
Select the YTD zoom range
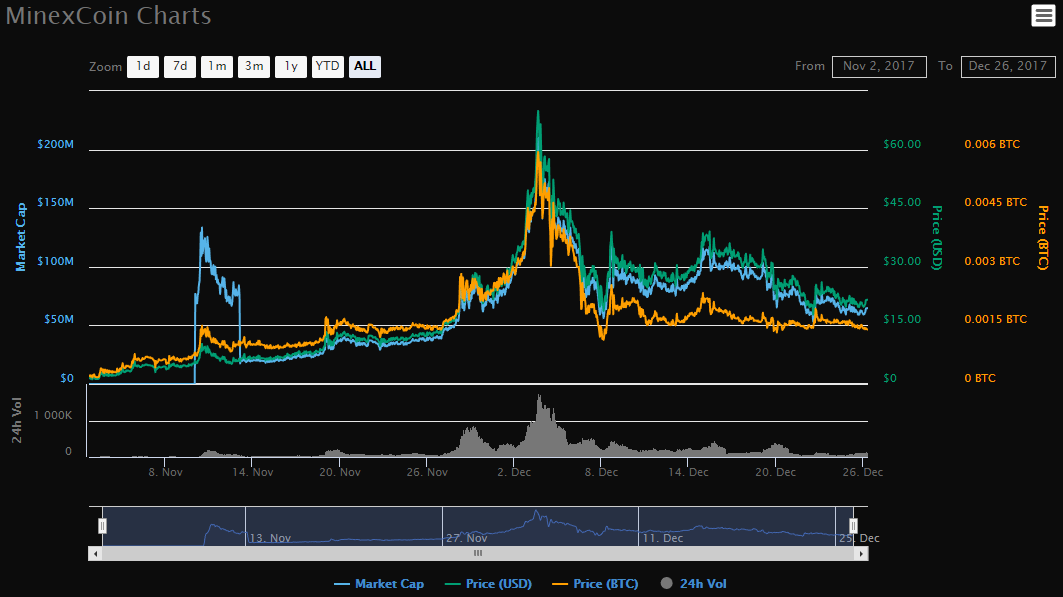(x=327, y=66)
